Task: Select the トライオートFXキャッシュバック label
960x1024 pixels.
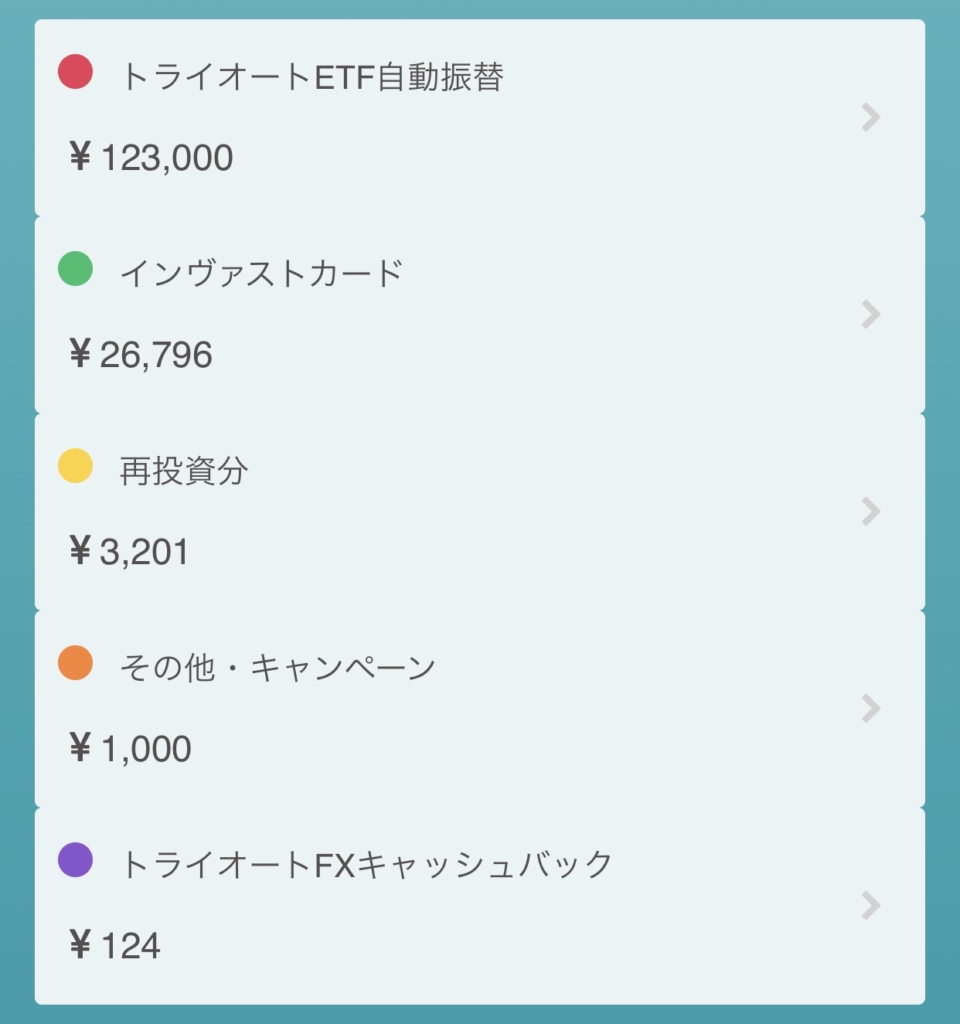Action: [x=366, y=865]
